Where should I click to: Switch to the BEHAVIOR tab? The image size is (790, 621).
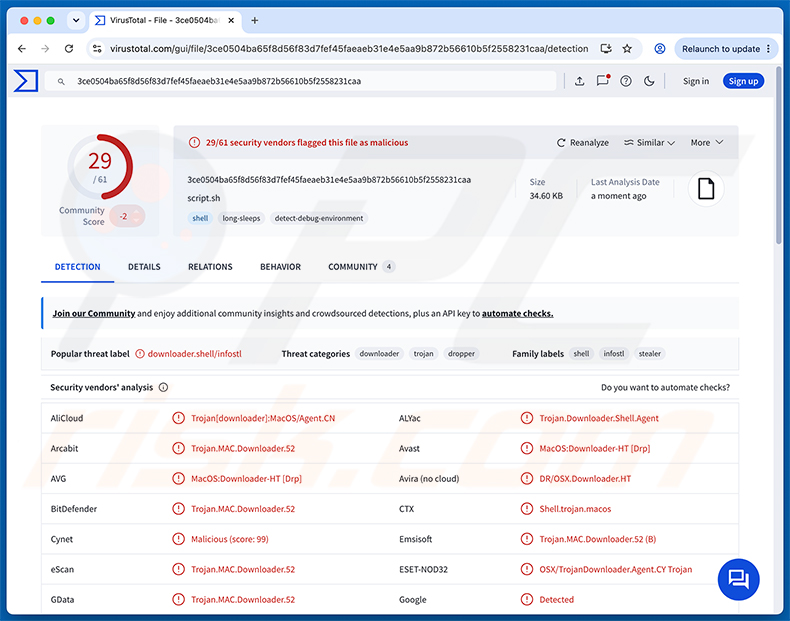280,266
